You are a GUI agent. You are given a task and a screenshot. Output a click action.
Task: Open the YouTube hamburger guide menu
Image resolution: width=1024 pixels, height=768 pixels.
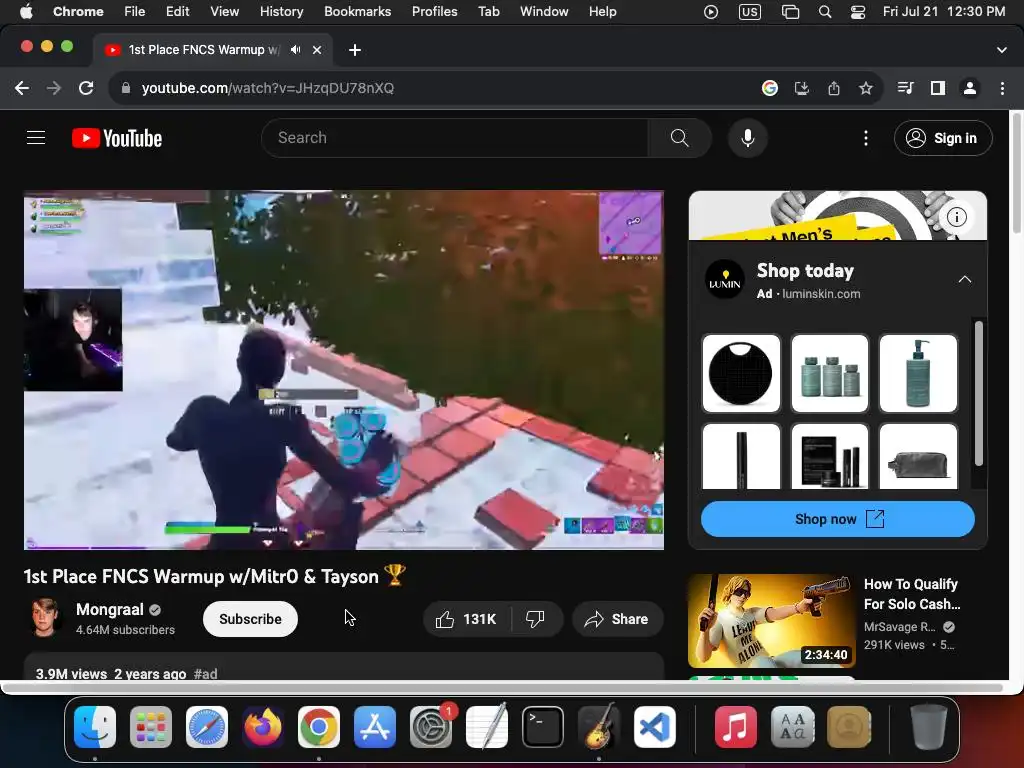coord(36,138)
